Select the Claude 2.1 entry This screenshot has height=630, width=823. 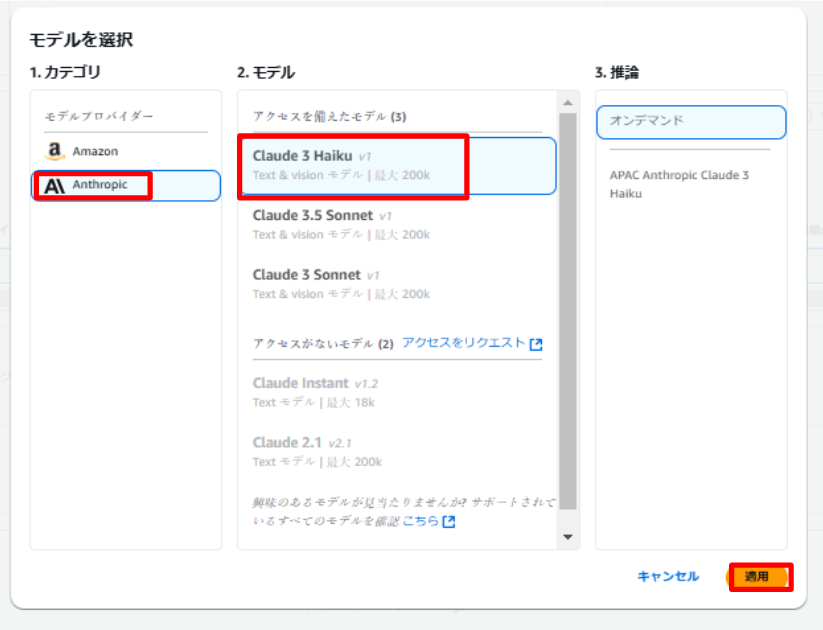click(x=398, y=452)
